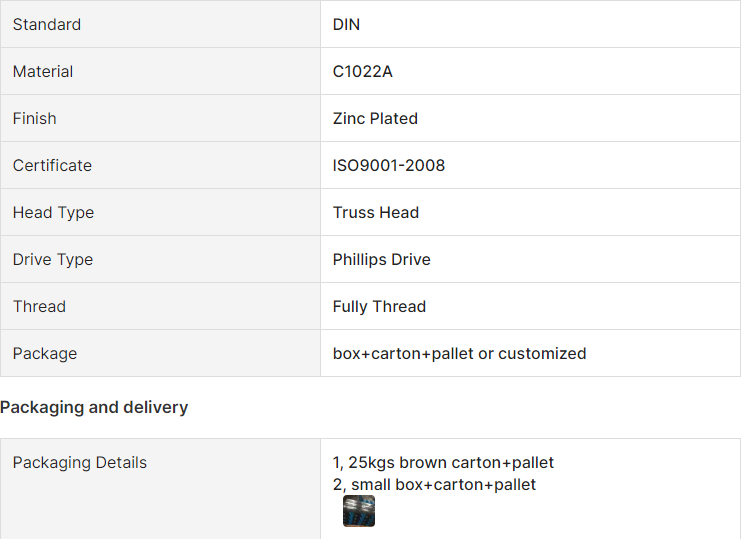Image resolution: width=742 pixels, height=539 pixels.
Task: Select the Head Type label
Action: [53, 212]
